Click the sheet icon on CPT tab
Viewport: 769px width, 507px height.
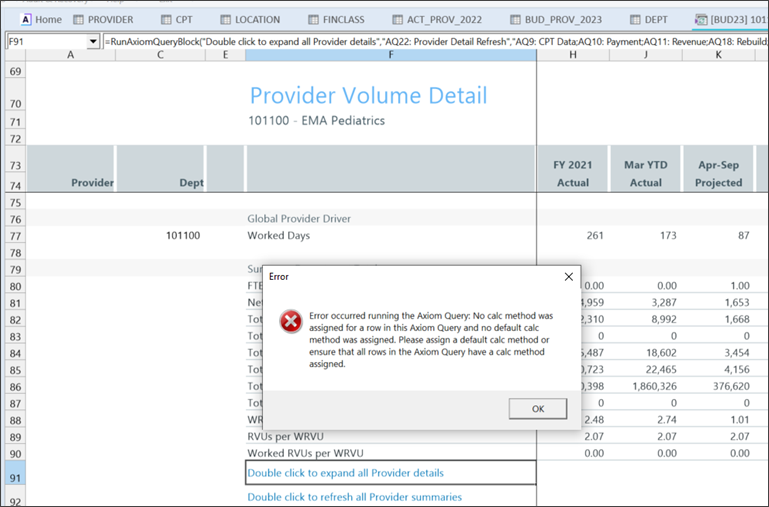click(169, 19)
